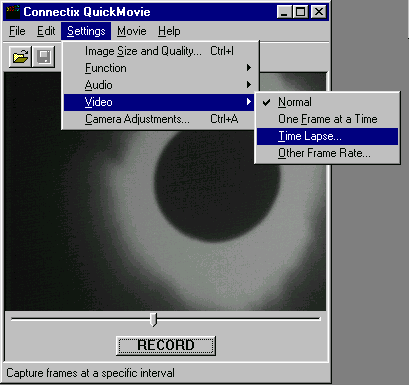Click the QuickMovie clapperboard title icon
The height and width of the screenshot is (385, 409).
tap(13, 12)
